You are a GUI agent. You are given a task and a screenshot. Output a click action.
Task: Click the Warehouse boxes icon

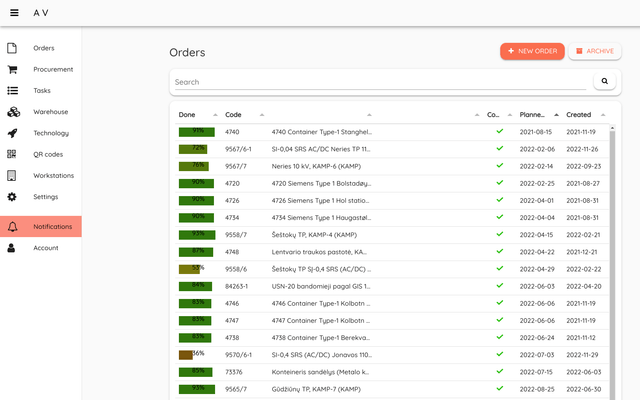click(12, 112)
